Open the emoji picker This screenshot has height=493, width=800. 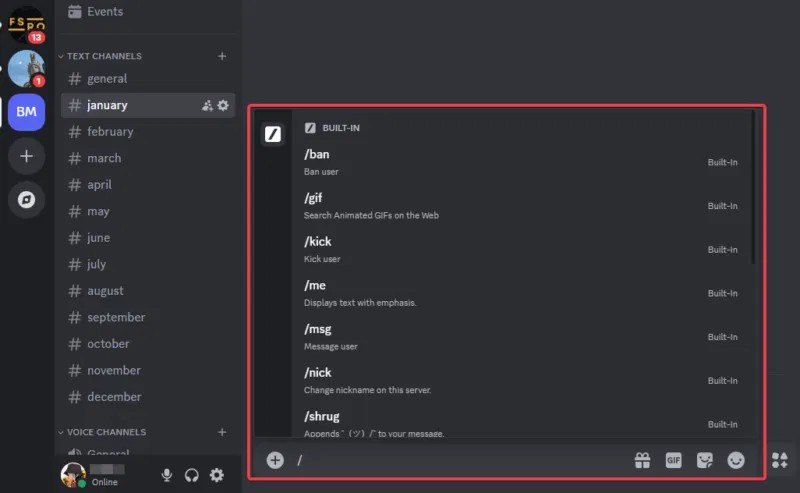[736, 460]
